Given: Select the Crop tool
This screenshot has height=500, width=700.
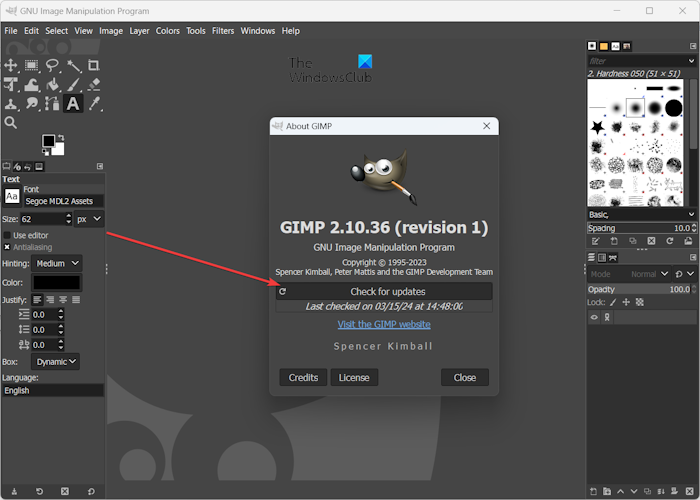Looking at the screenshot, I should coord(94,65).
